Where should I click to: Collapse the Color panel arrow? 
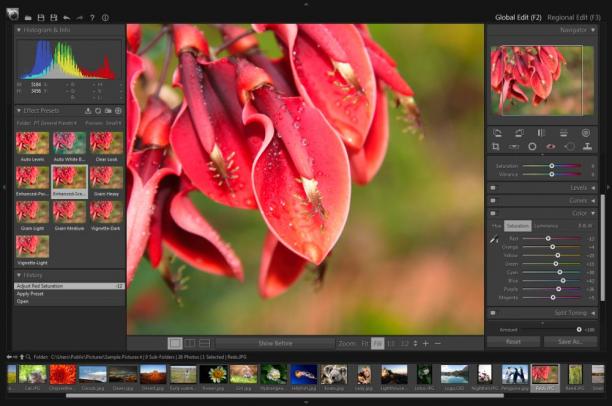(x=593, y=213)
